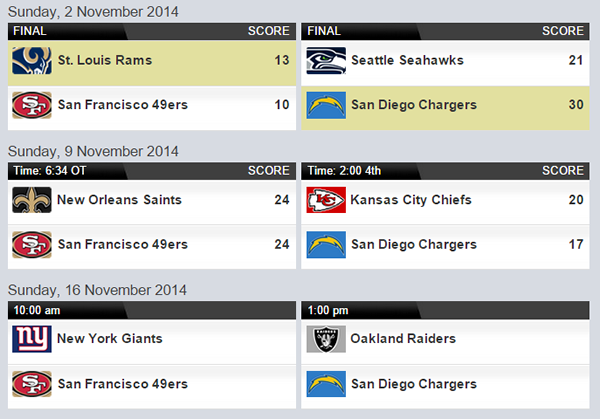Click the San Diego Chargers score of 30

[x=574, y=105]
